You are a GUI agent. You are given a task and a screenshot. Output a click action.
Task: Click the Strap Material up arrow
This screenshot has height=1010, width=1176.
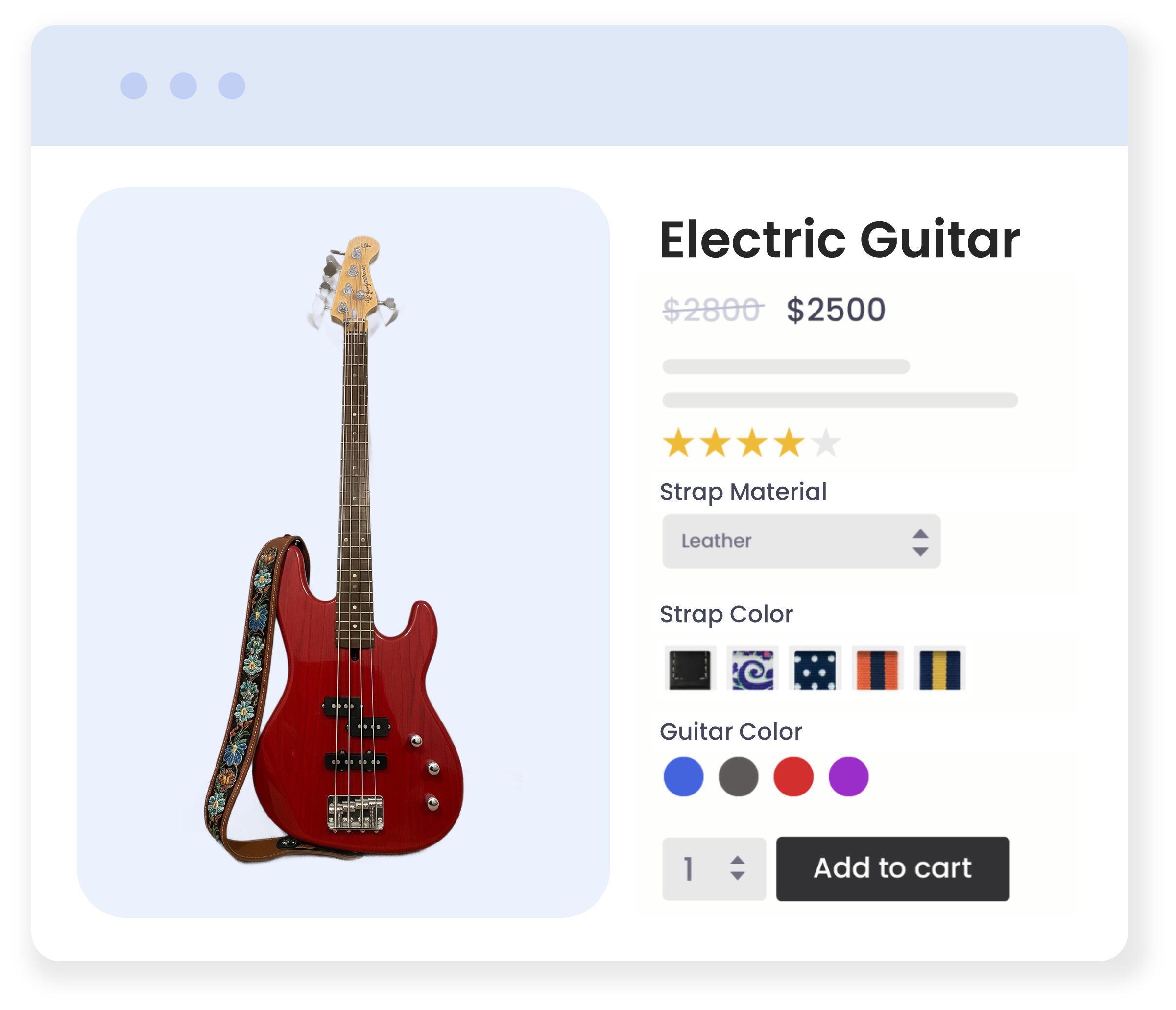pyautogui.click(x=921, y=534)
